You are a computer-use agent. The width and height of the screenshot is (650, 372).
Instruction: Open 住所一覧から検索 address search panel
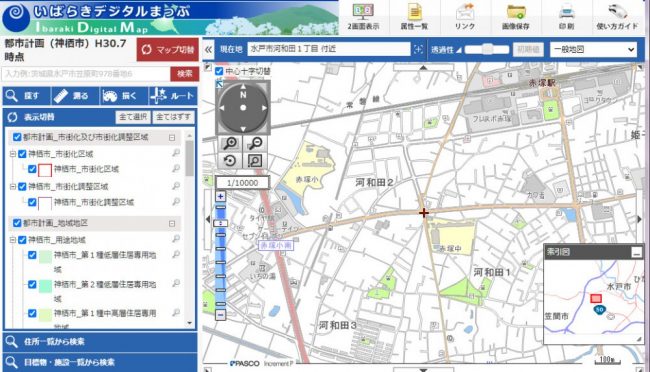(x=100, y=342)
